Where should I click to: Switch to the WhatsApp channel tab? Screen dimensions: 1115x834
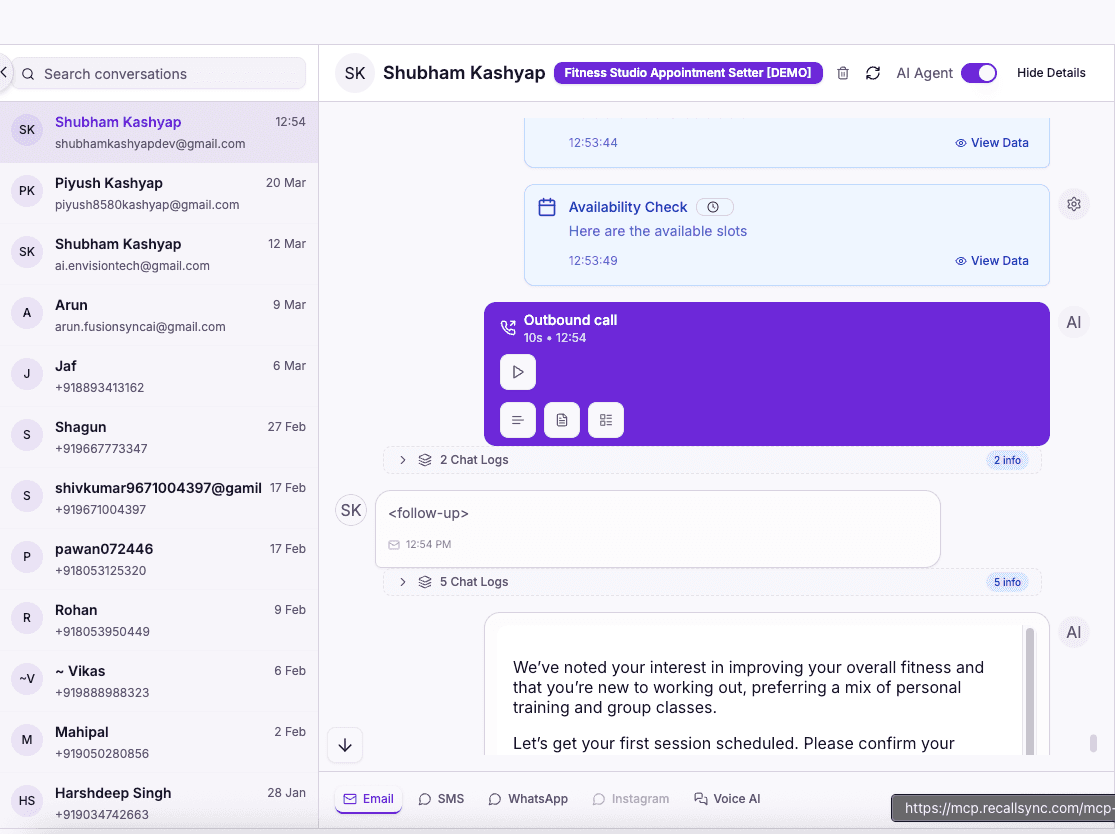(x=528, y=798)
